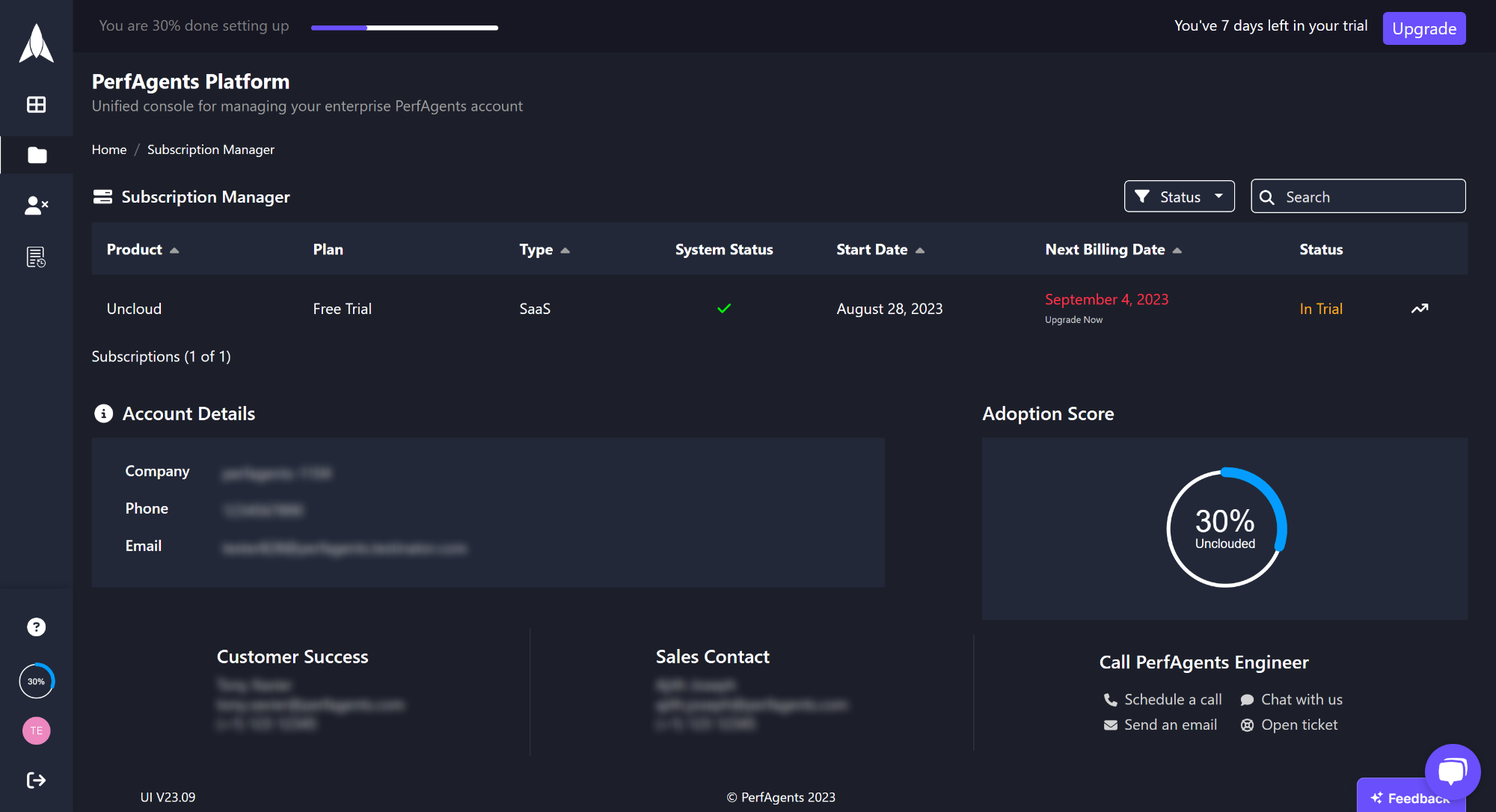Select the folder icon in sidebar
The width and height of the screenshot is (1496, 812).
(x=37, y=155)
